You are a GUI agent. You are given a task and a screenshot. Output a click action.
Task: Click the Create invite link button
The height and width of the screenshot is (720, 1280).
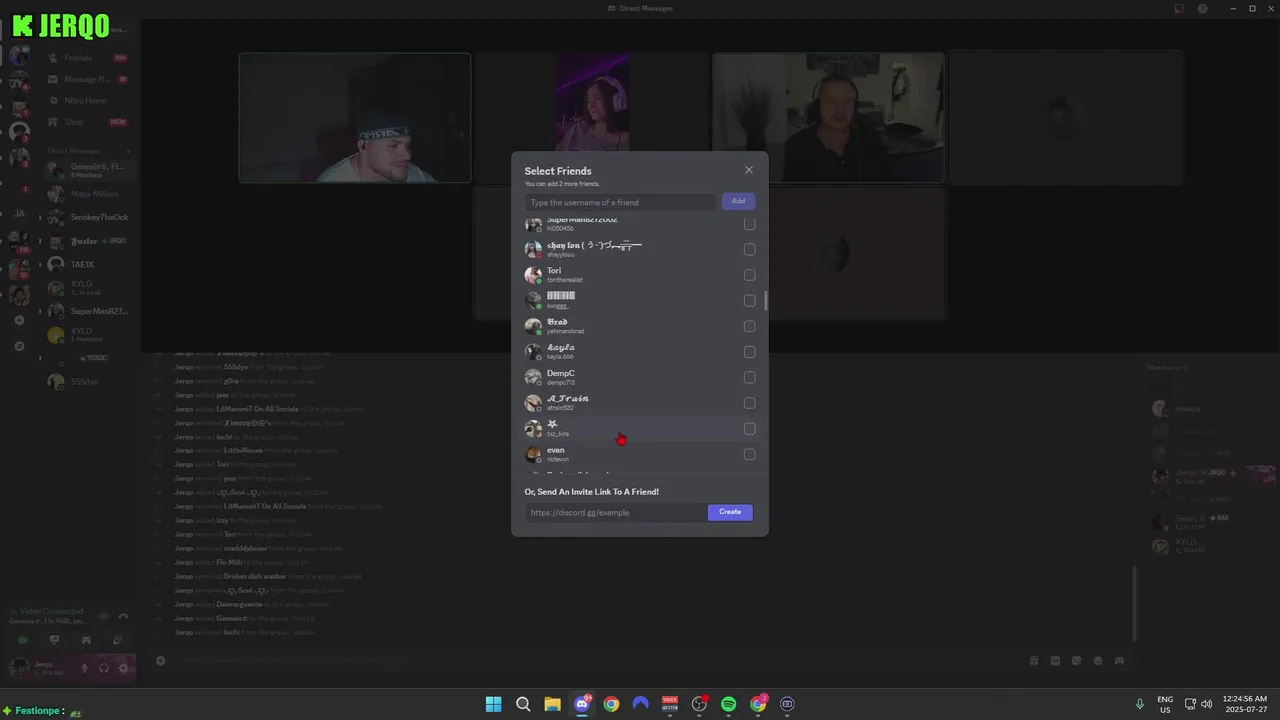pyautogui.click(x=730, y=512)
